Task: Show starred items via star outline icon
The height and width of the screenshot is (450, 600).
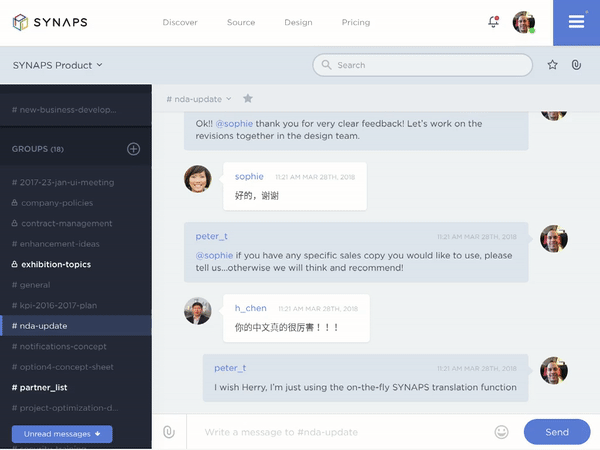Action: pyautogui.click(x=552, y=65)
